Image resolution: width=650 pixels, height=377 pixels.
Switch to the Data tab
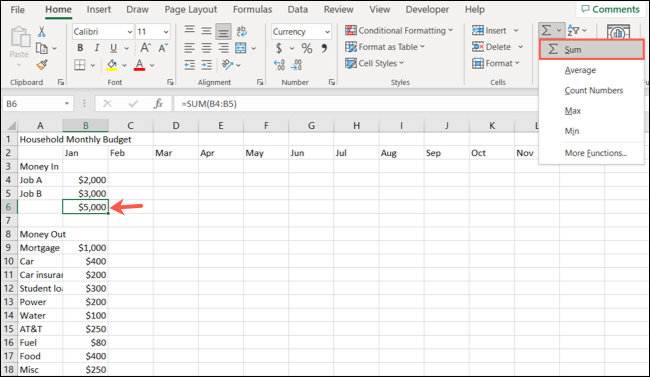[298, 10]
